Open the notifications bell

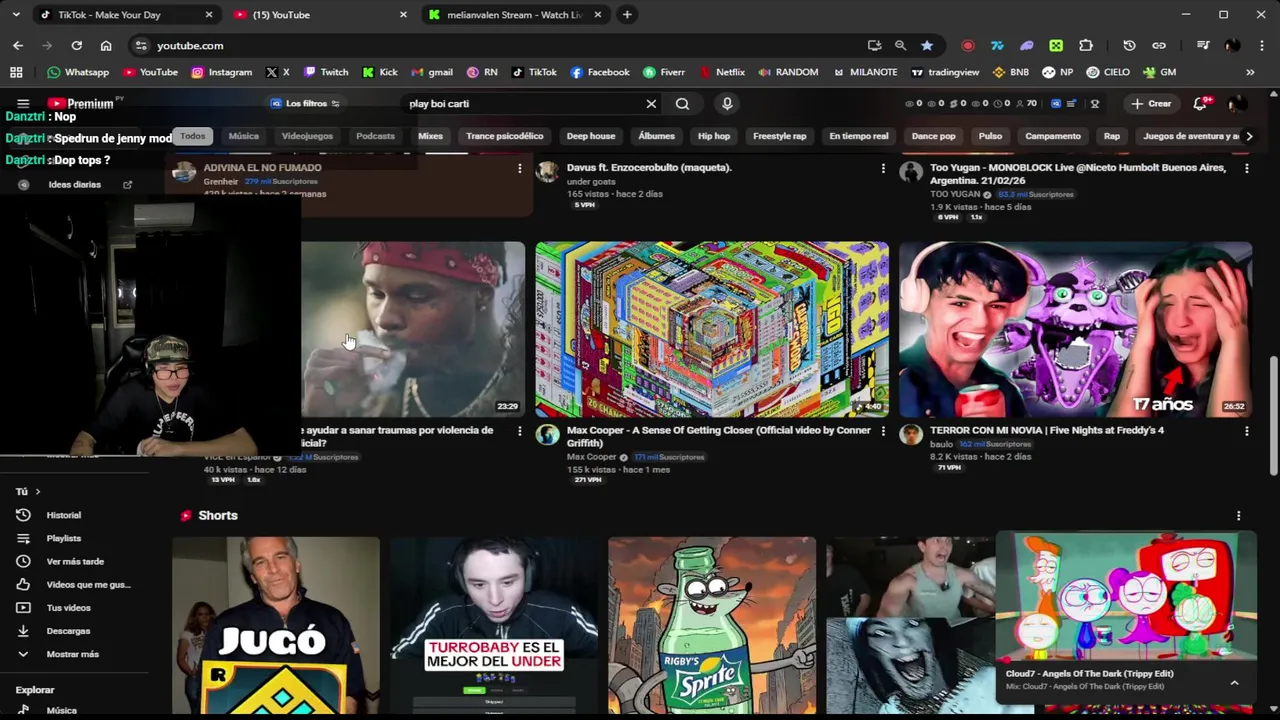(x=1200, y=103)
